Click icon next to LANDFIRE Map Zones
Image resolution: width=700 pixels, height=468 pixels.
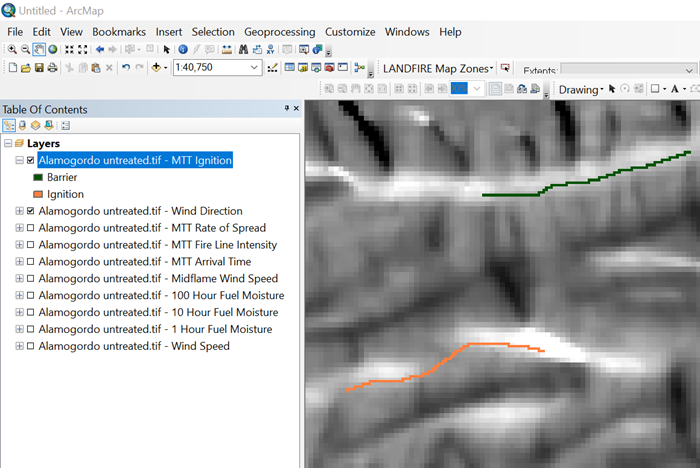(505, 68)
